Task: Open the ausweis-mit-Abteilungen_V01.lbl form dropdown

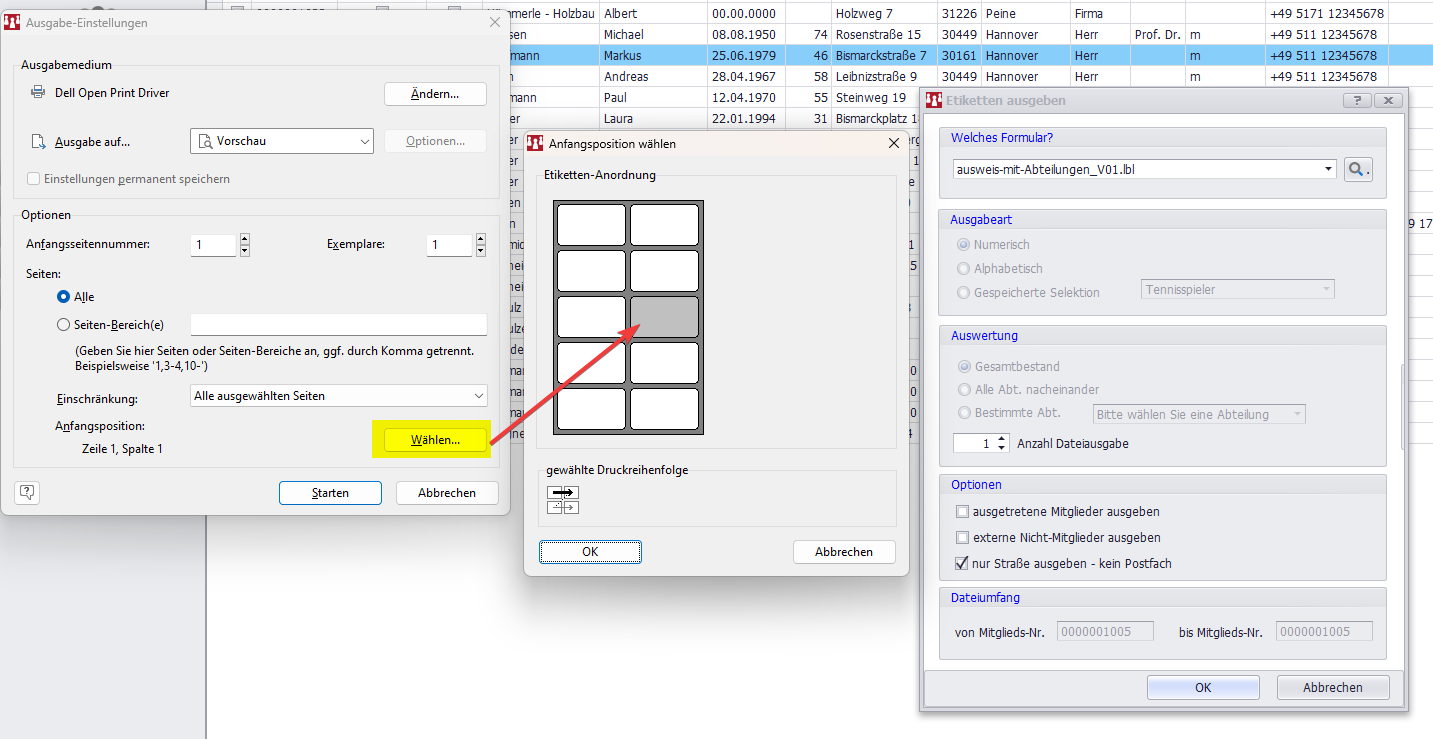Action: (1145, 170)
